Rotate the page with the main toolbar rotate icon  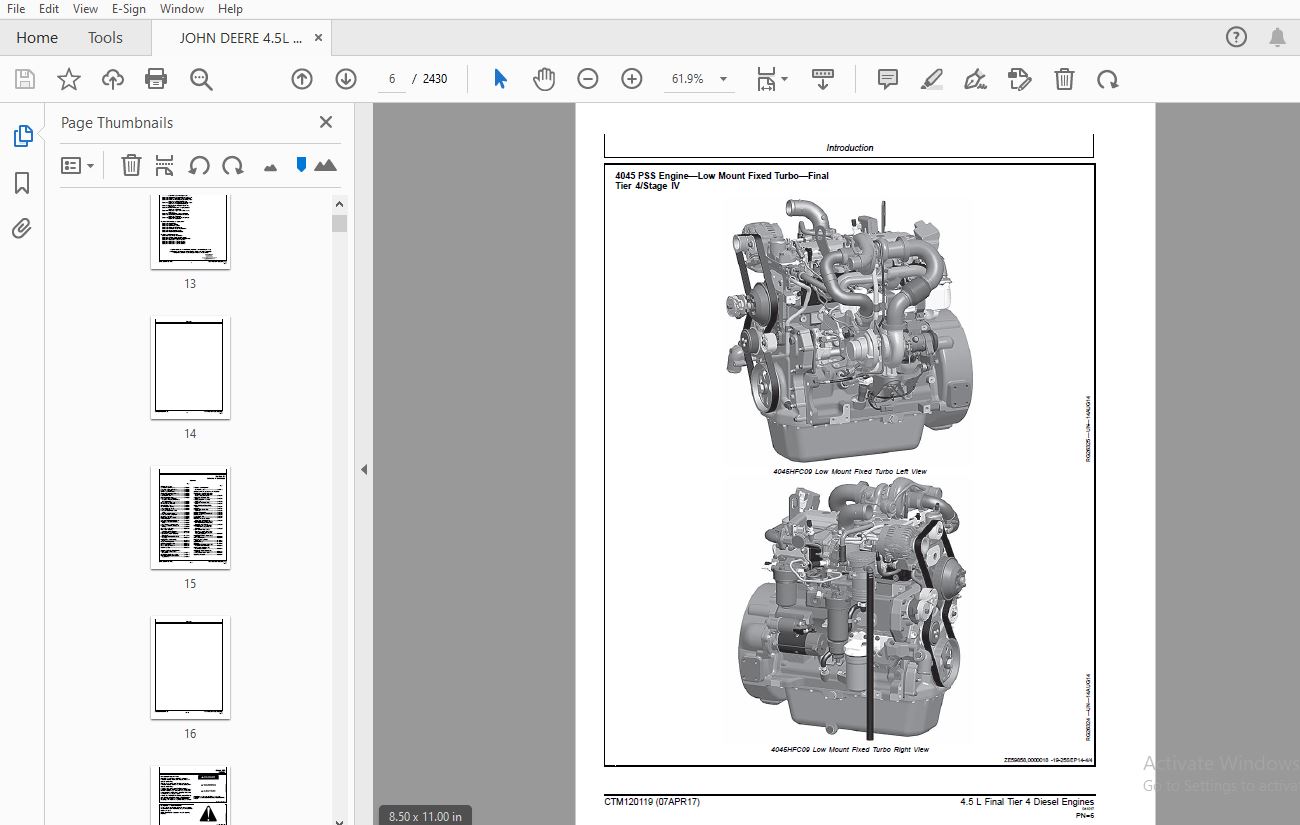pyautogui.click(x=1107, y=79)
